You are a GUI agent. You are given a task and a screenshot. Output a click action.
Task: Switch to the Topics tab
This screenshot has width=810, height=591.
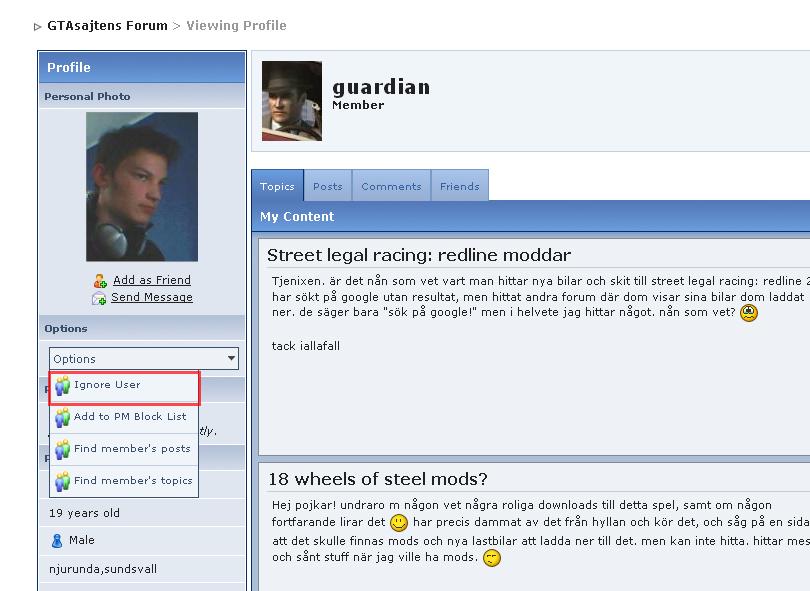pos(277,185)
